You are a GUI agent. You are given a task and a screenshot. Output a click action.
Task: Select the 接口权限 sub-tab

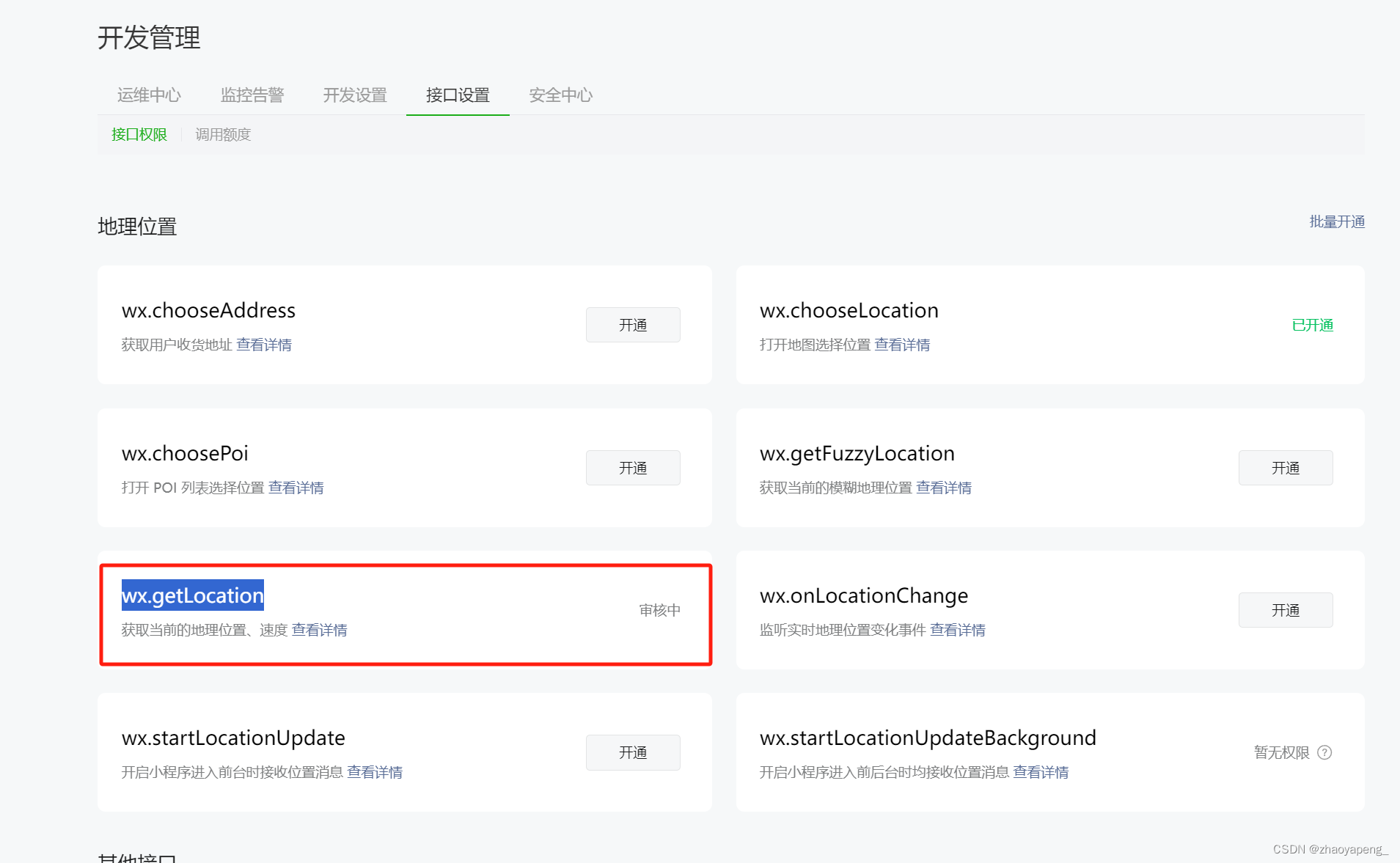click(x=139, y=134)
